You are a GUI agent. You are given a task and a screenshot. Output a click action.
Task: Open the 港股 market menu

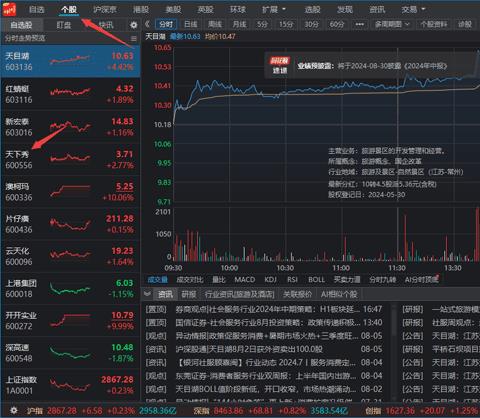[x=141, y=9]
